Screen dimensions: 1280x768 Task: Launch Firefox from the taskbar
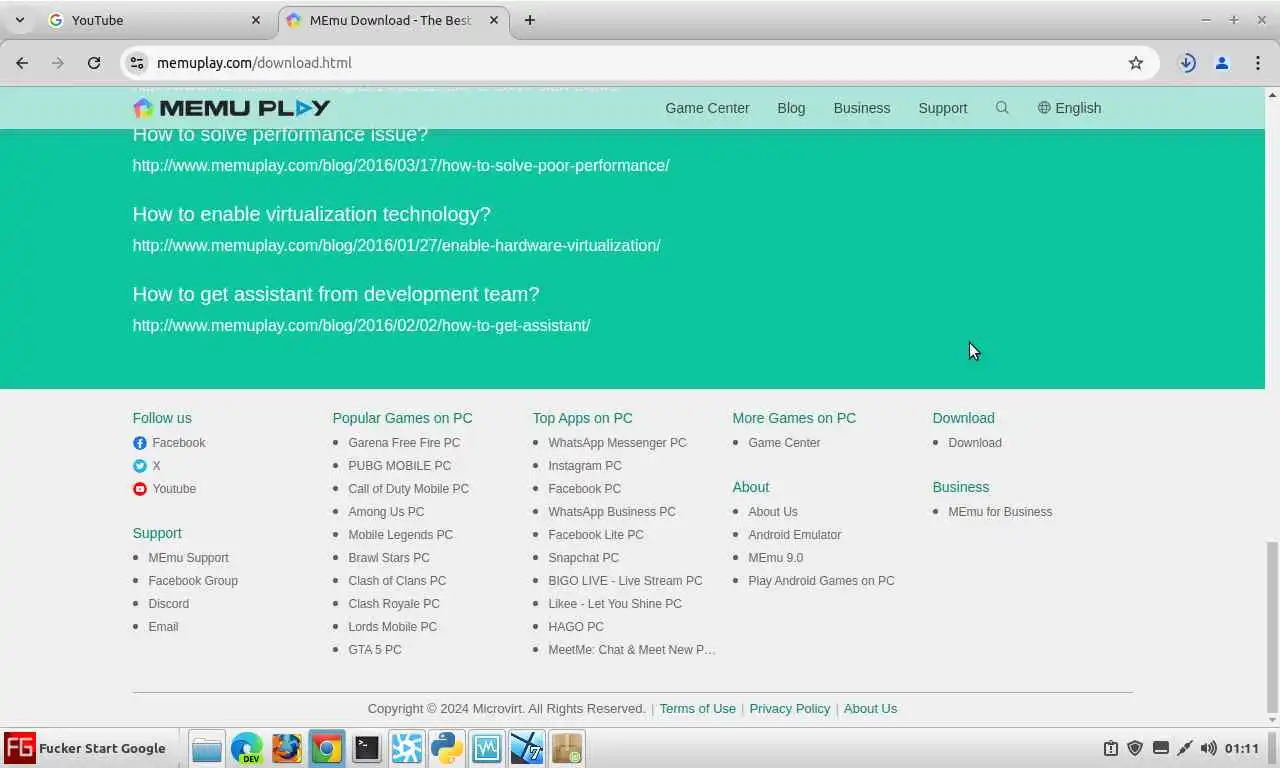pos(287,748)
